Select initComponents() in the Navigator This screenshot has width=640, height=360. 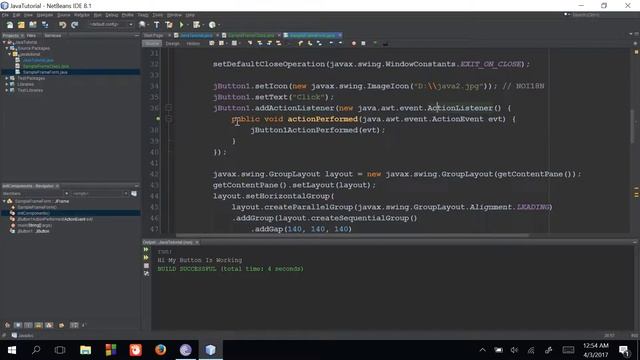click(x=33, y=213)
